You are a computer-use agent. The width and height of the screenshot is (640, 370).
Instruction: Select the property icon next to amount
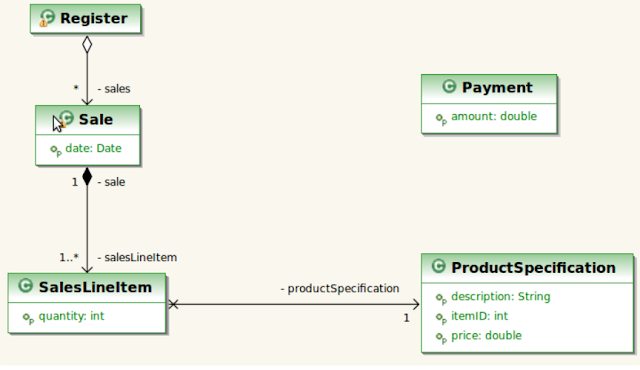point(441,119)
